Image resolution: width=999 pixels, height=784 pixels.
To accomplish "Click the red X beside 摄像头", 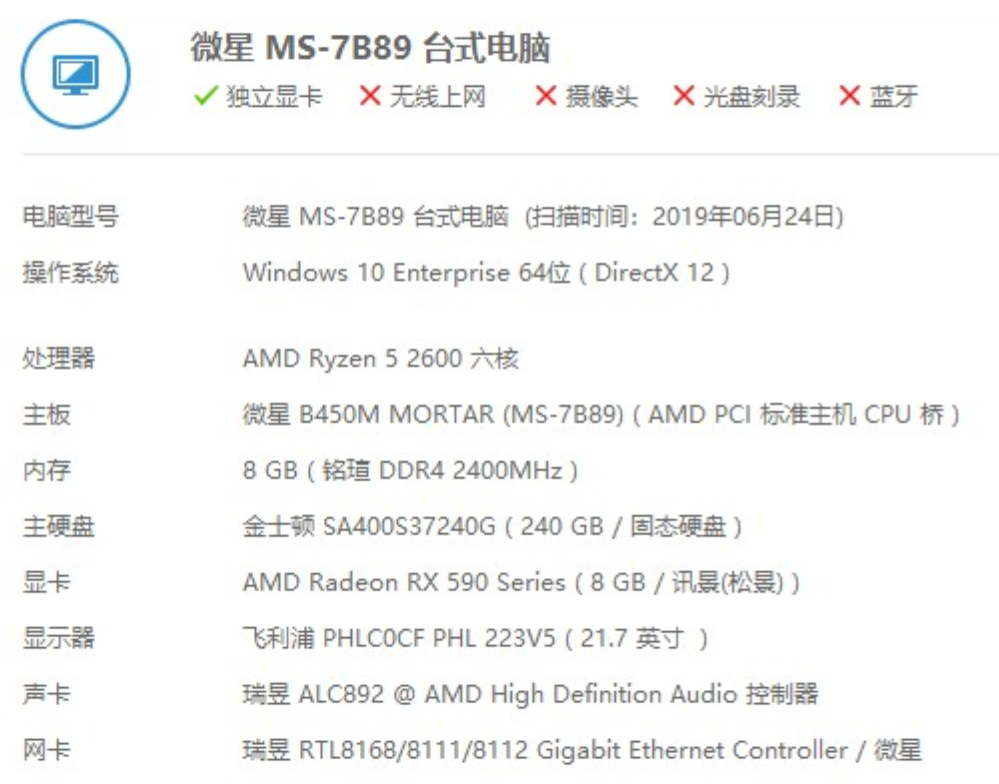I will [546, 96].
